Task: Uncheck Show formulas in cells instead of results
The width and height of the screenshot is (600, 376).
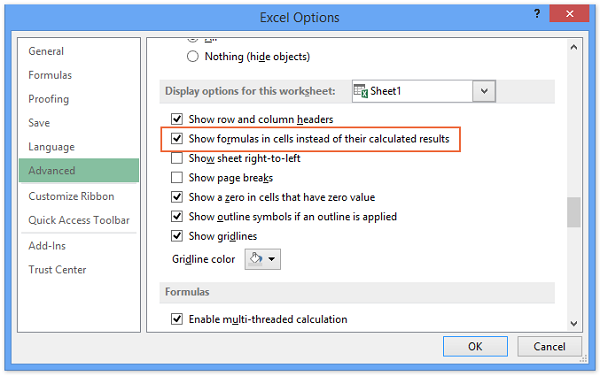Action: (x=177, y=138)
